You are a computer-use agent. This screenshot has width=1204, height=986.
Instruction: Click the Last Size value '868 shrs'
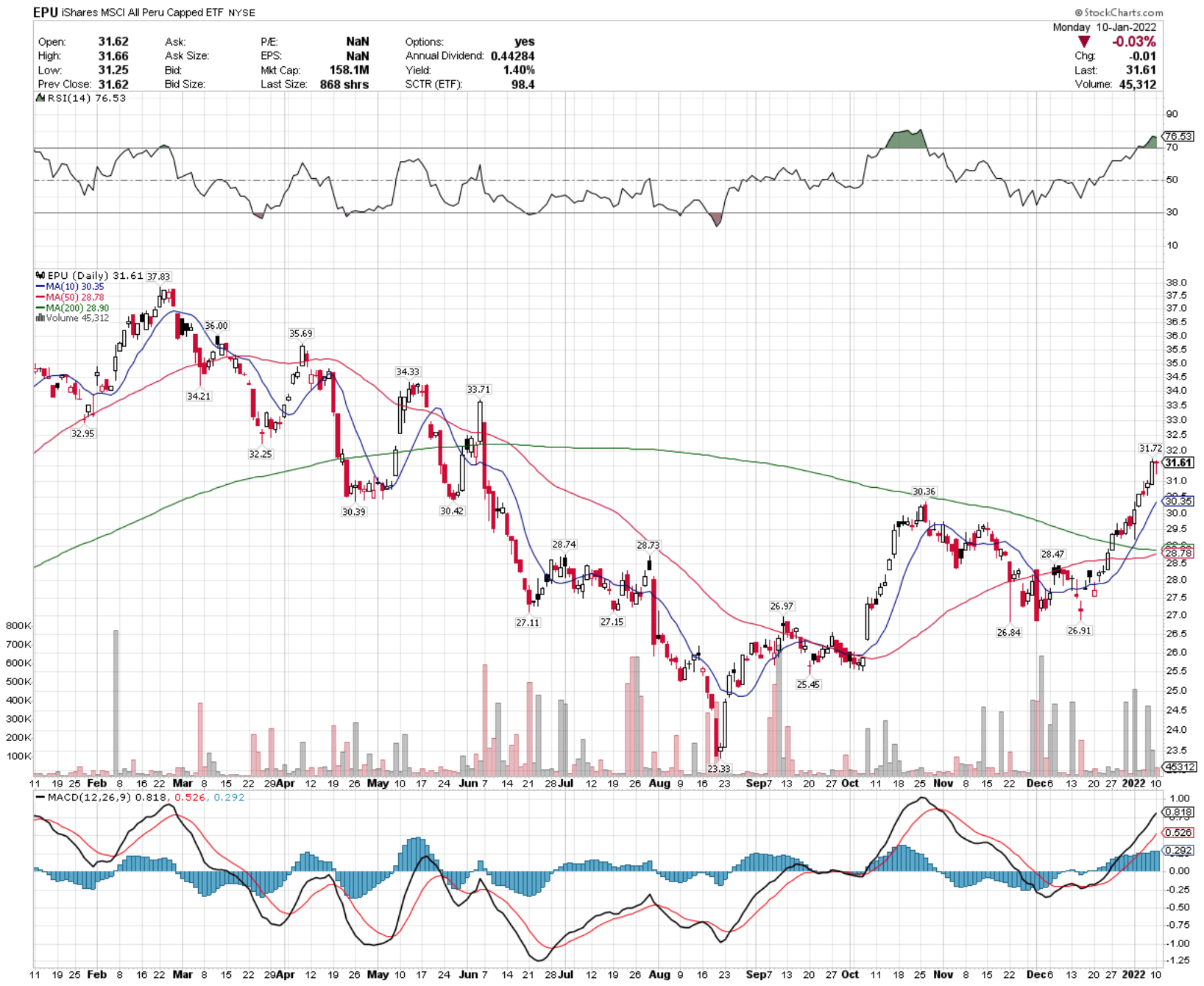coord(344,84)
